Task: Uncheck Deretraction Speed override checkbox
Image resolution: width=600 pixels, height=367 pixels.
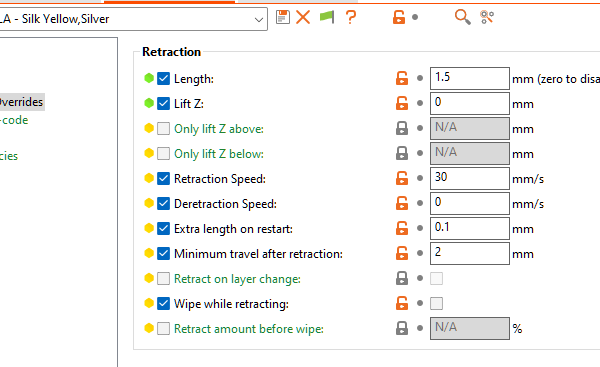Action: click(x=163, y=204)
